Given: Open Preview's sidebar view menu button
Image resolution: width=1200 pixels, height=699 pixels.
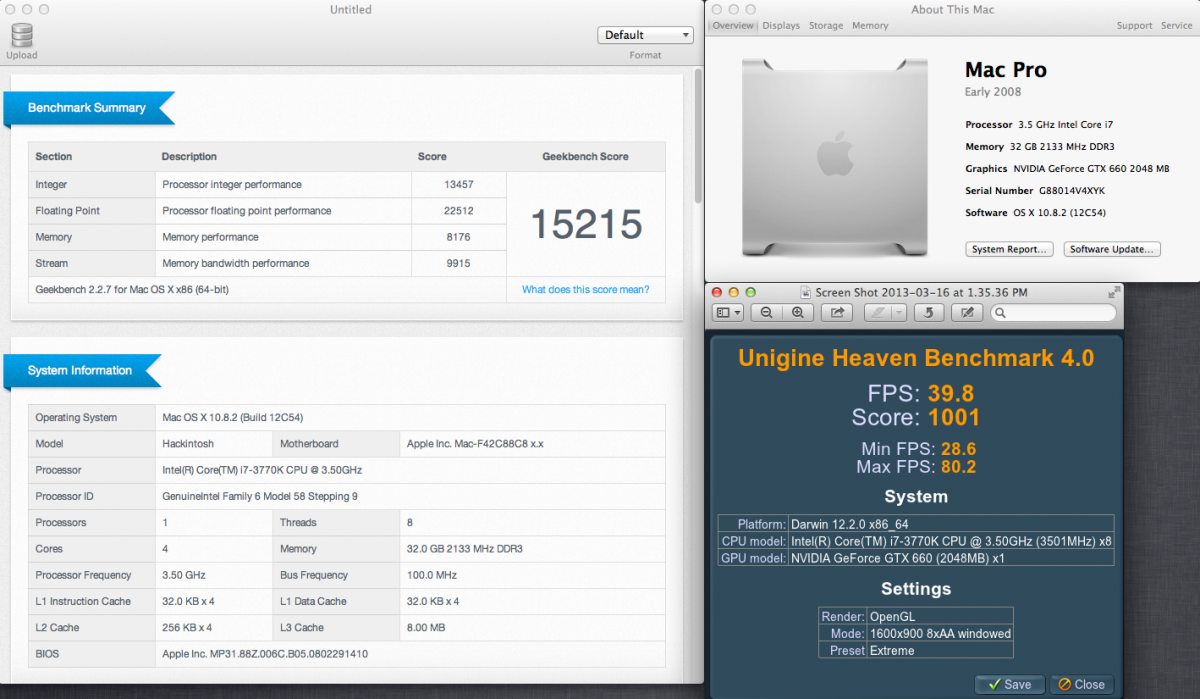Looking at the screenshot, I should (728, 313).
